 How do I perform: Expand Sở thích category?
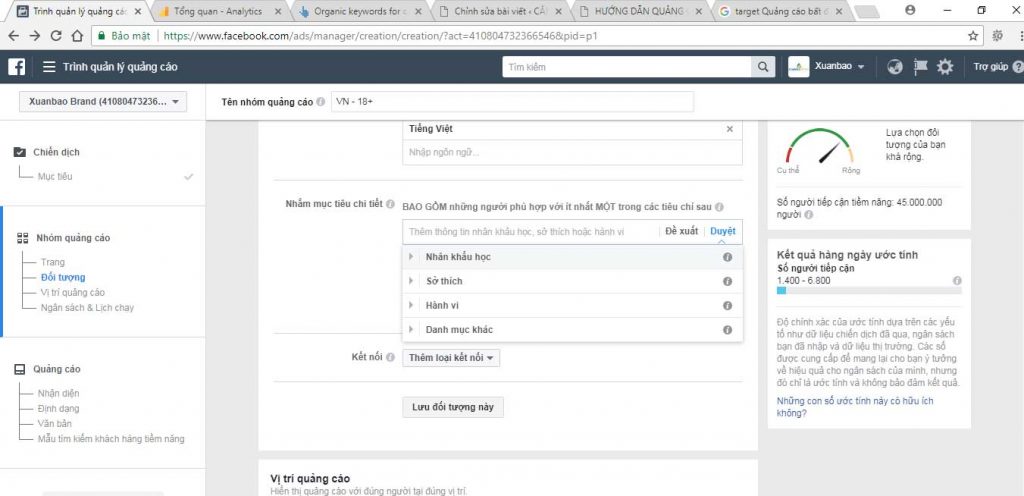411,281
